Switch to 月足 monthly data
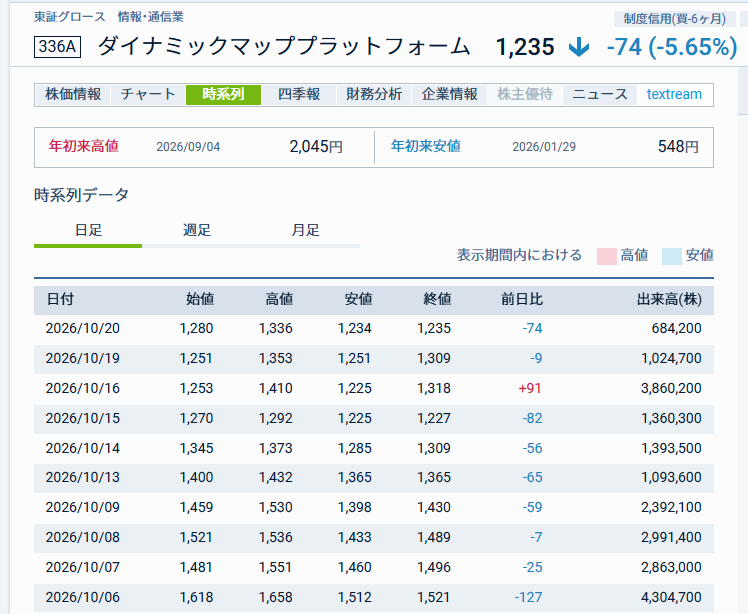 coord(305,231)
